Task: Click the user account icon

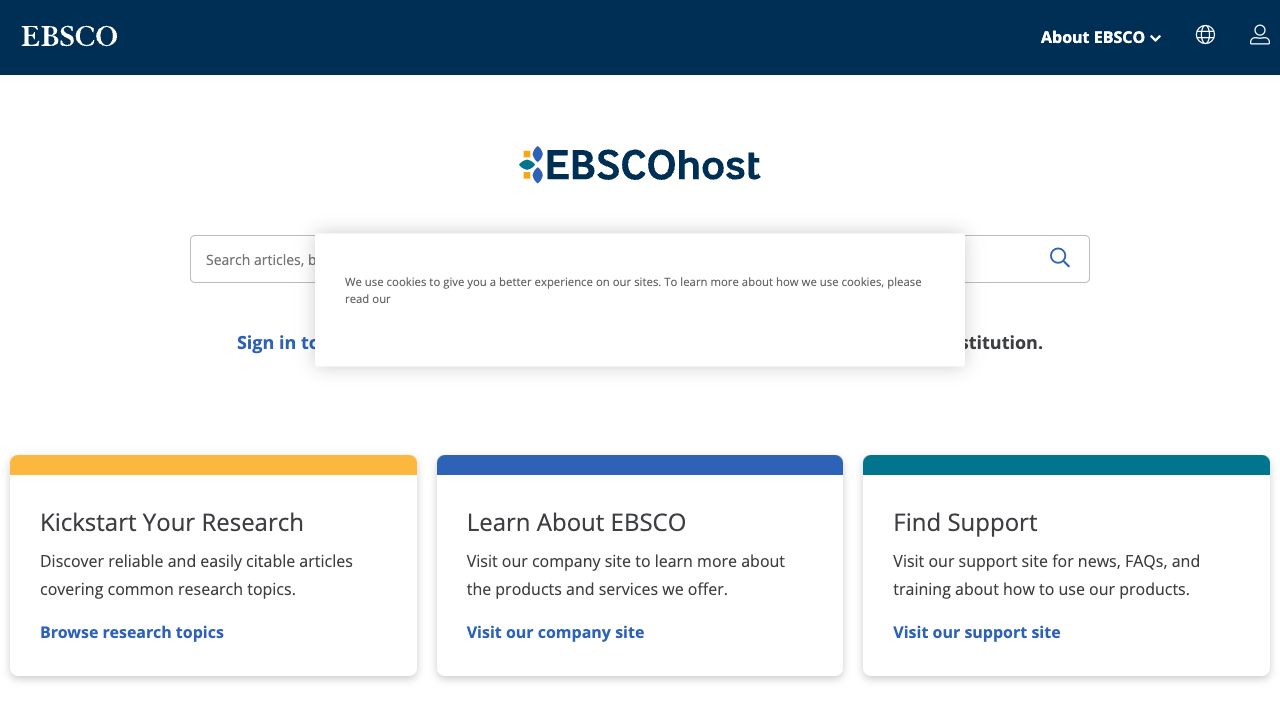Action: click(x=1259, y=35)
